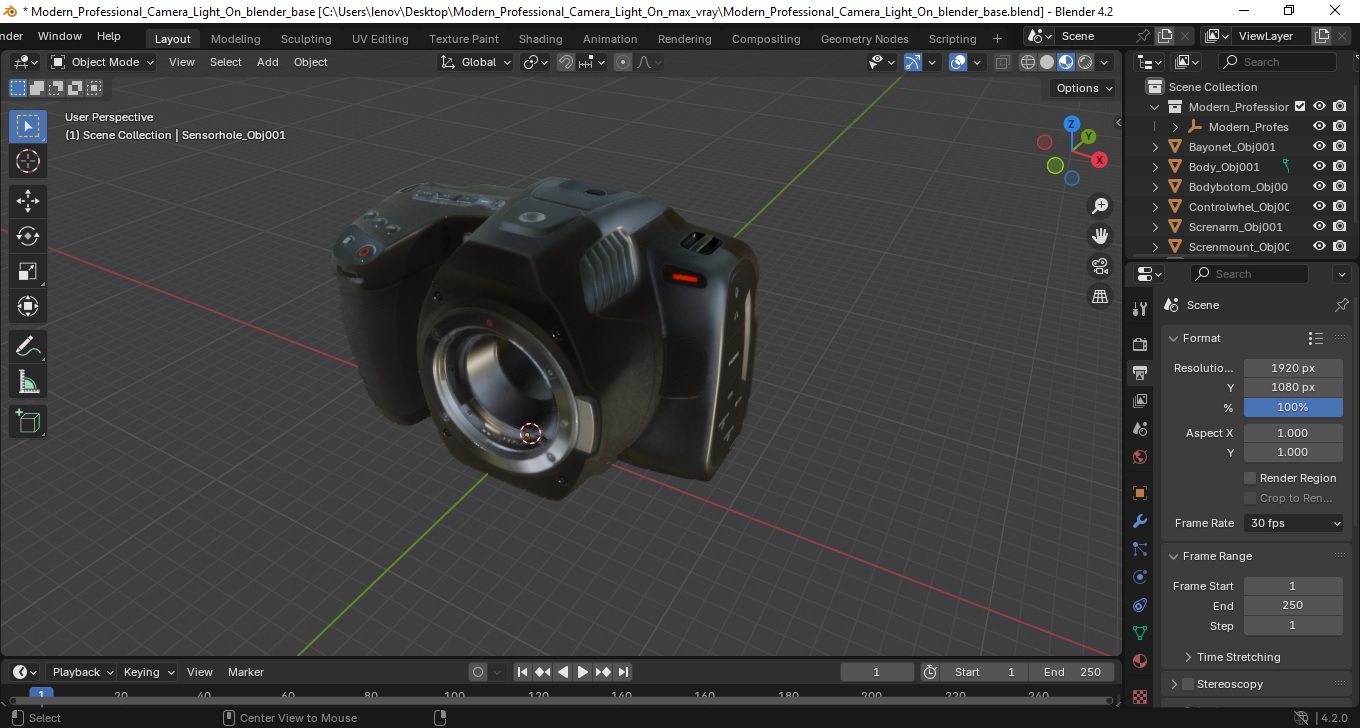
Task: Toggle proportional editing in header
Action: pos(623,62)
